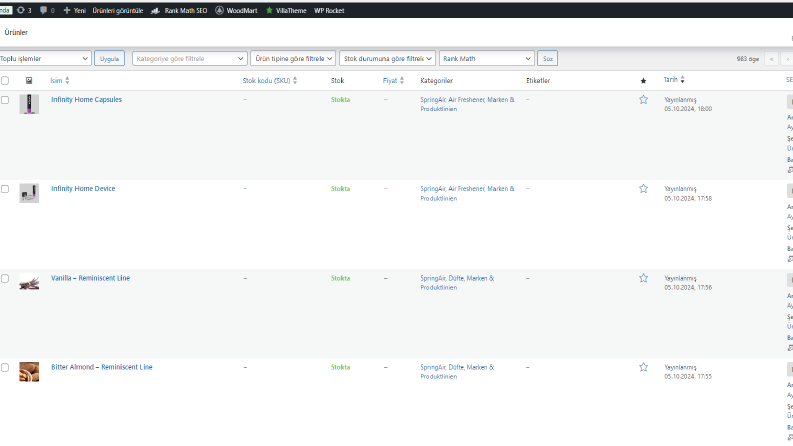Click the Uygula apply button
Image resolution: width=793 pixels, height=446 pixels.
coord(109,59)
